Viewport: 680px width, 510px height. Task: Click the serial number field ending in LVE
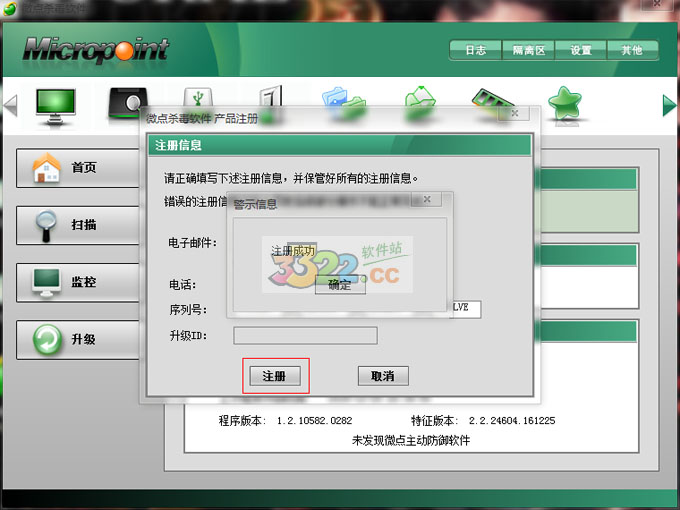pyautogui.click(x=466, y=309)
